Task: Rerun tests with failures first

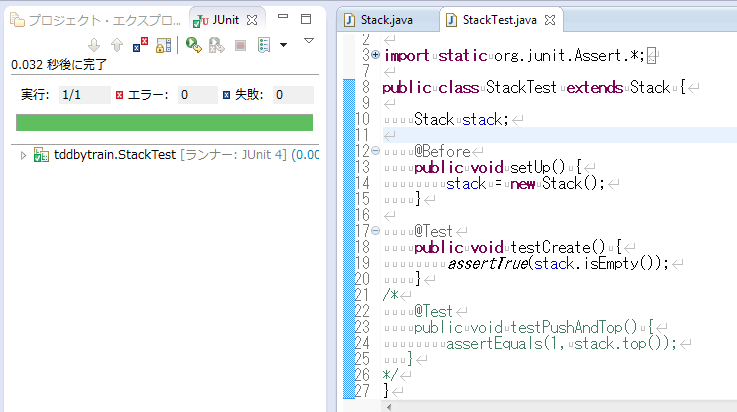Action: click(217, 45)
